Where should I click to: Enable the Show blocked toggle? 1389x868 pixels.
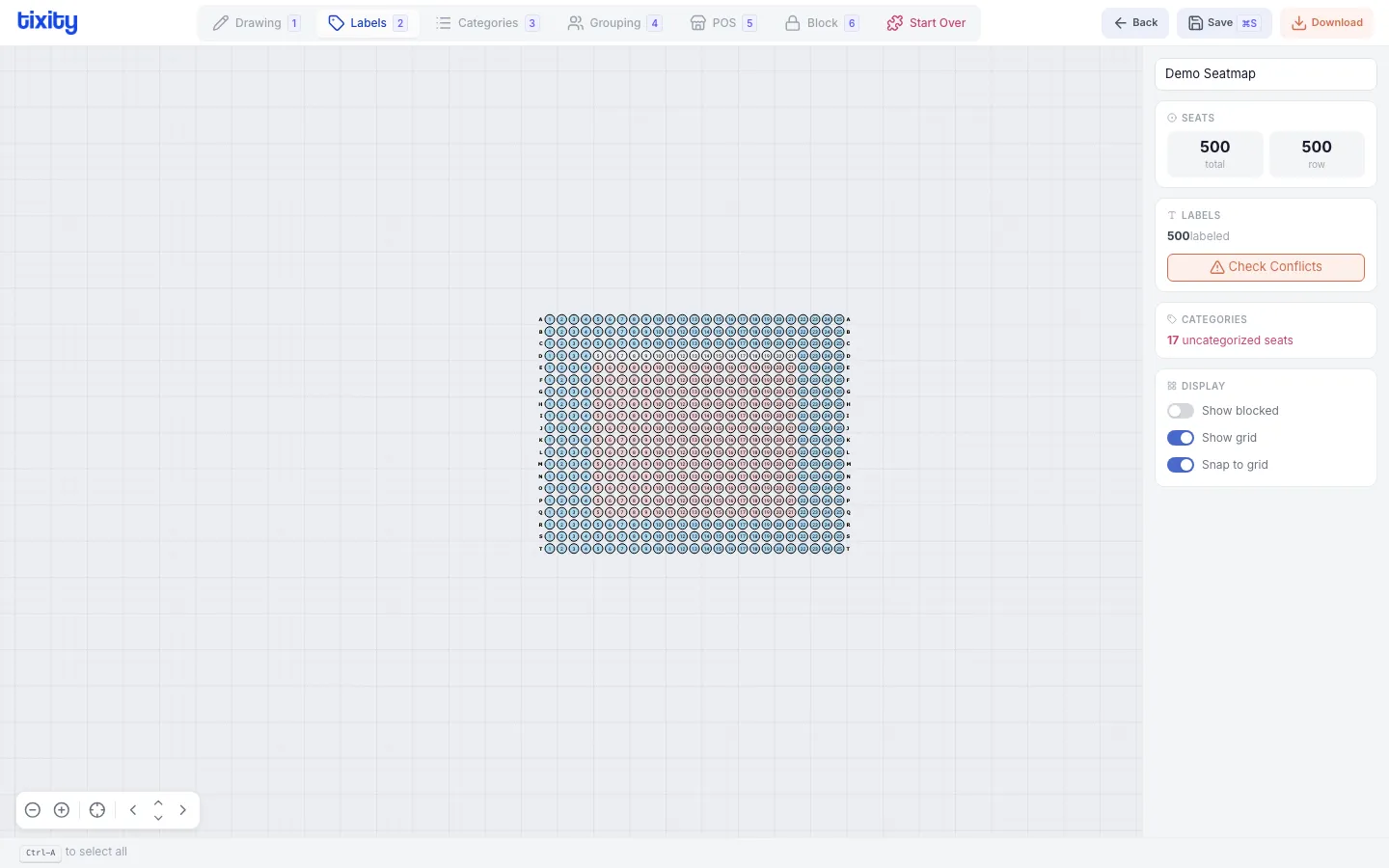(x=1180, y=411)
